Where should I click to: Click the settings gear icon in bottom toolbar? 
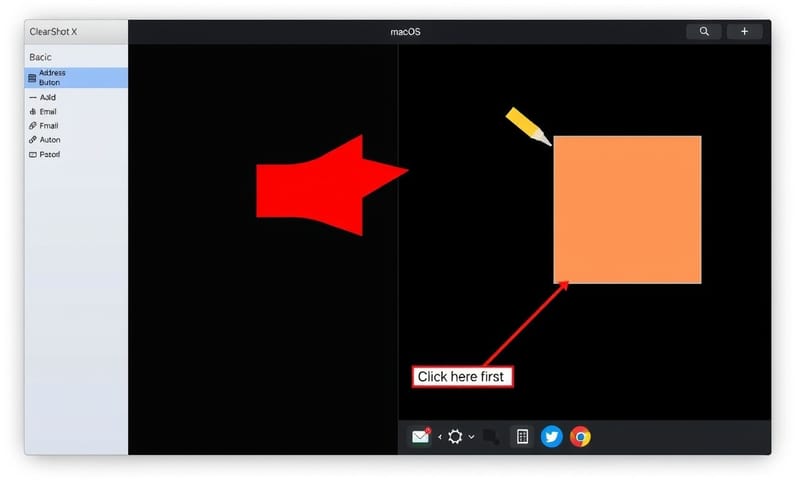456,436
